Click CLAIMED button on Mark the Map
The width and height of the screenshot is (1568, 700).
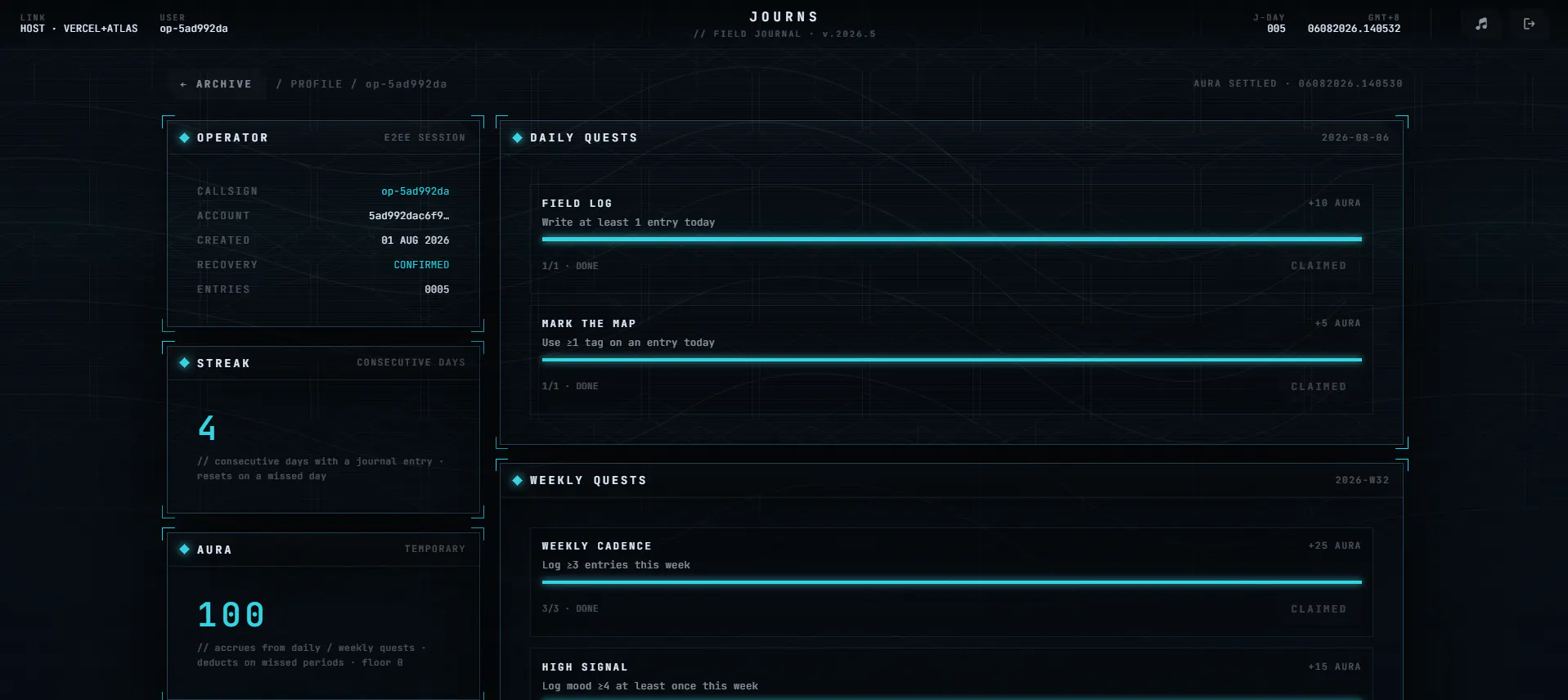point(1319,386)
